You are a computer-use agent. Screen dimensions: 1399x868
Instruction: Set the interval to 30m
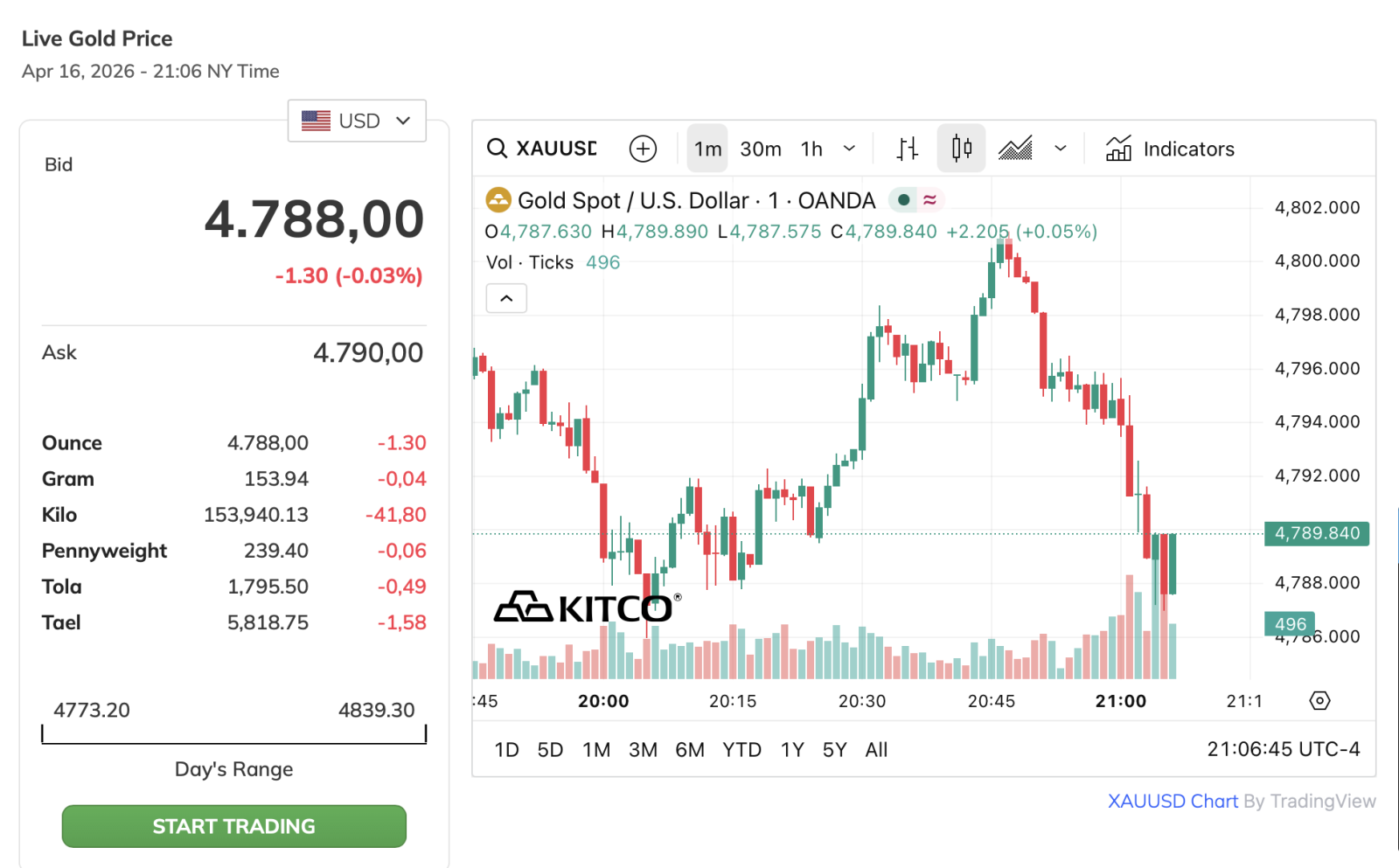(760, 149)
